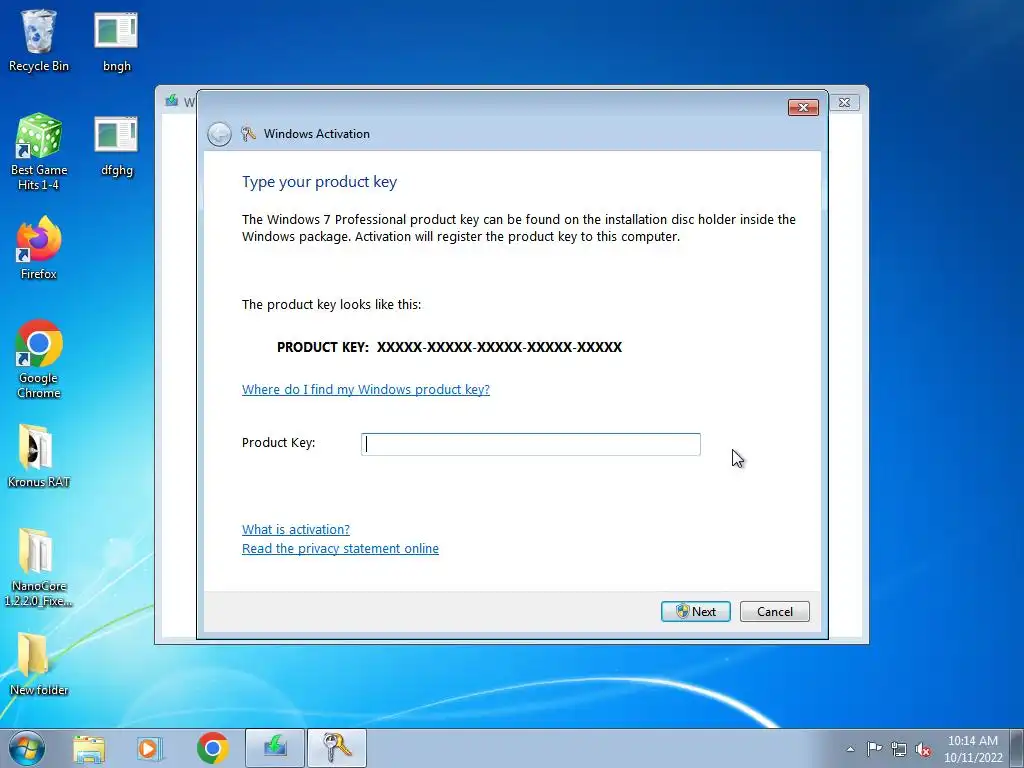1024x768 pixels.
Task: Click the background window's title bar icon
Action: tap(172, 101)
